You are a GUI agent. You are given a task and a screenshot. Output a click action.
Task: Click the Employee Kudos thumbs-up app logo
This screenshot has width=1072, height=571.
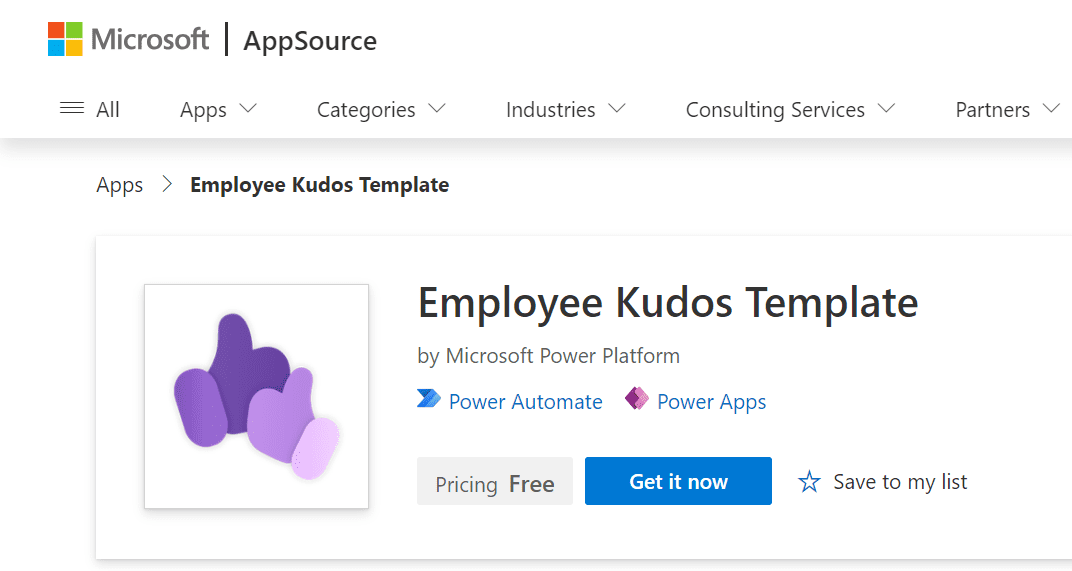coord(256,397)
